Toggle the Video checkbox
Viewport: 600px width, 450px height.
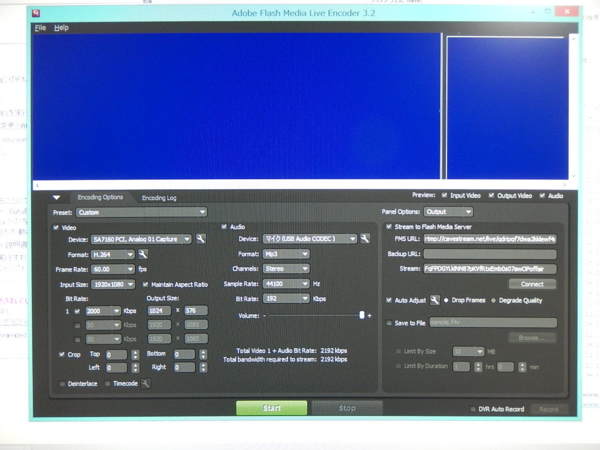(56, 228)
